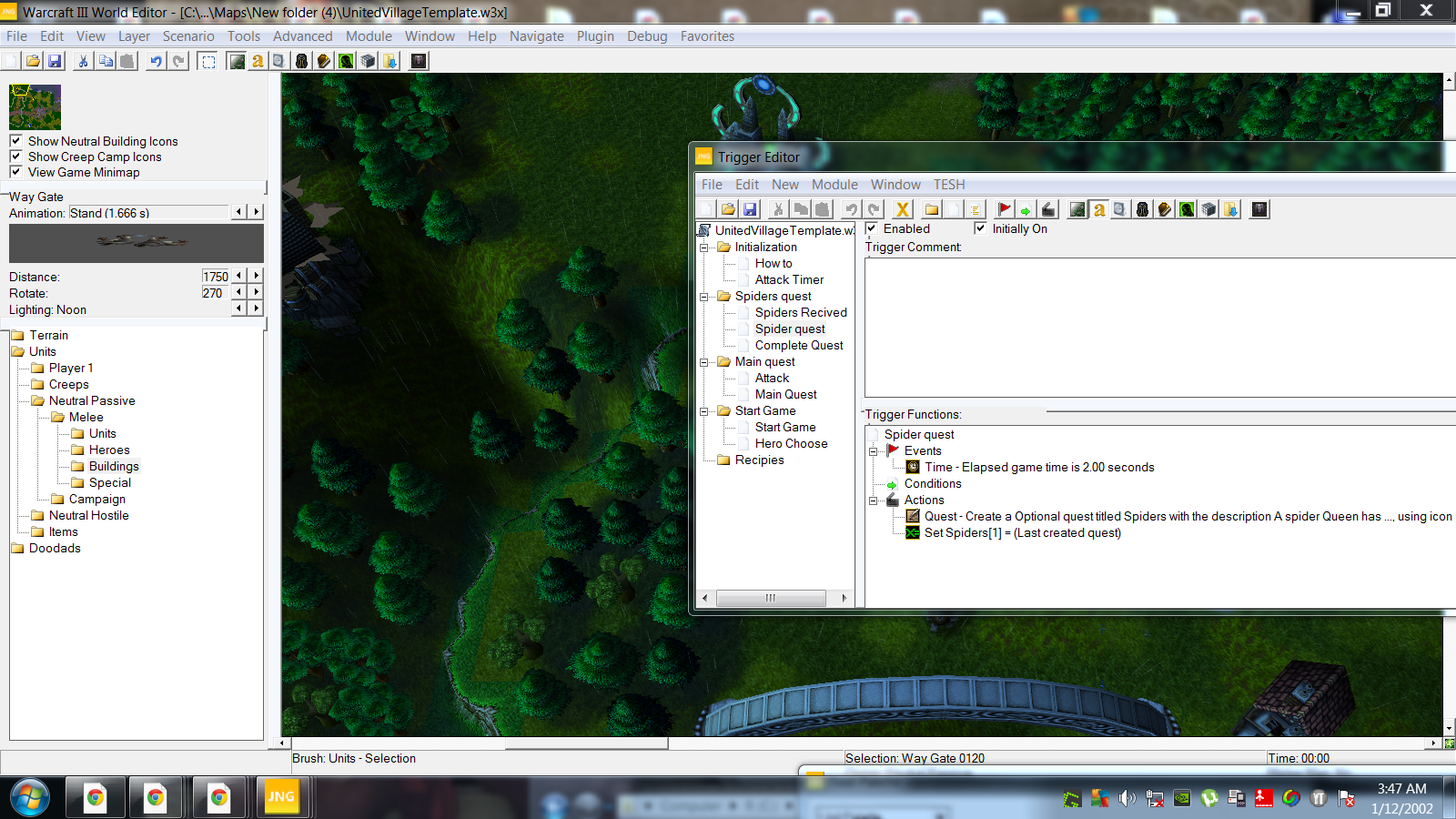The height and width of the screenshot is (819, 1456).
Task: Add a new condition with the green arrow icon
Action: tap(1026, 209)
